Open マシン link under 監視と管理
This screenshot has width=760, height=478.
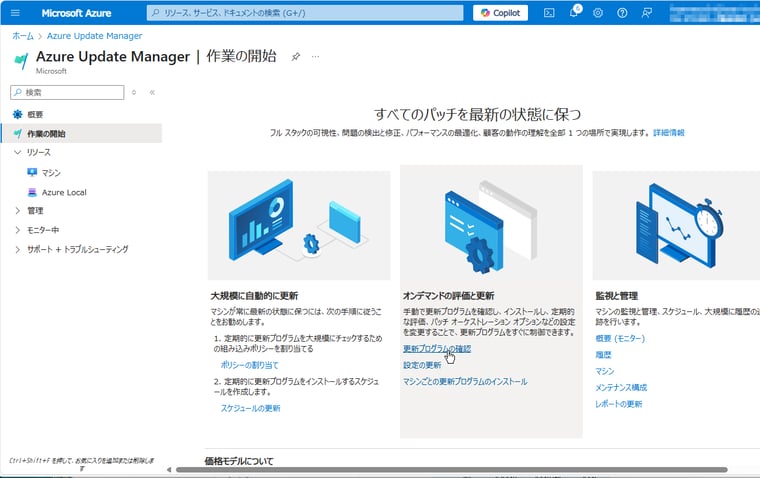coord(605,371)
